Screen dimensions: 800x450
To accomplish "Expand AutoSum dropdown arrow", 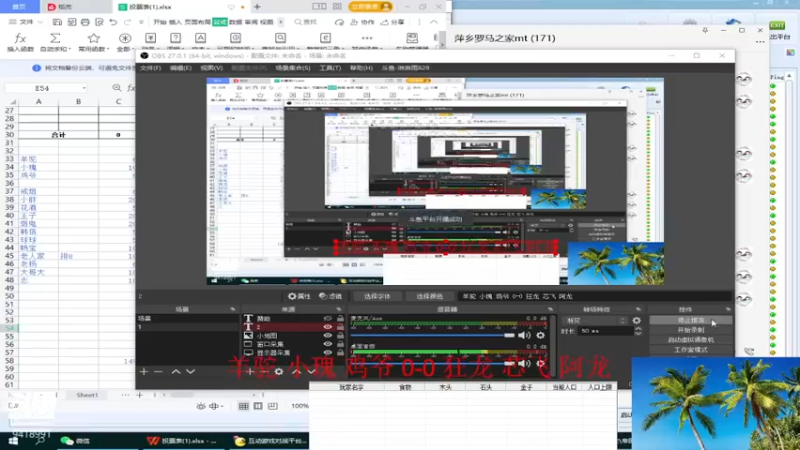I will tap(68, 49).
